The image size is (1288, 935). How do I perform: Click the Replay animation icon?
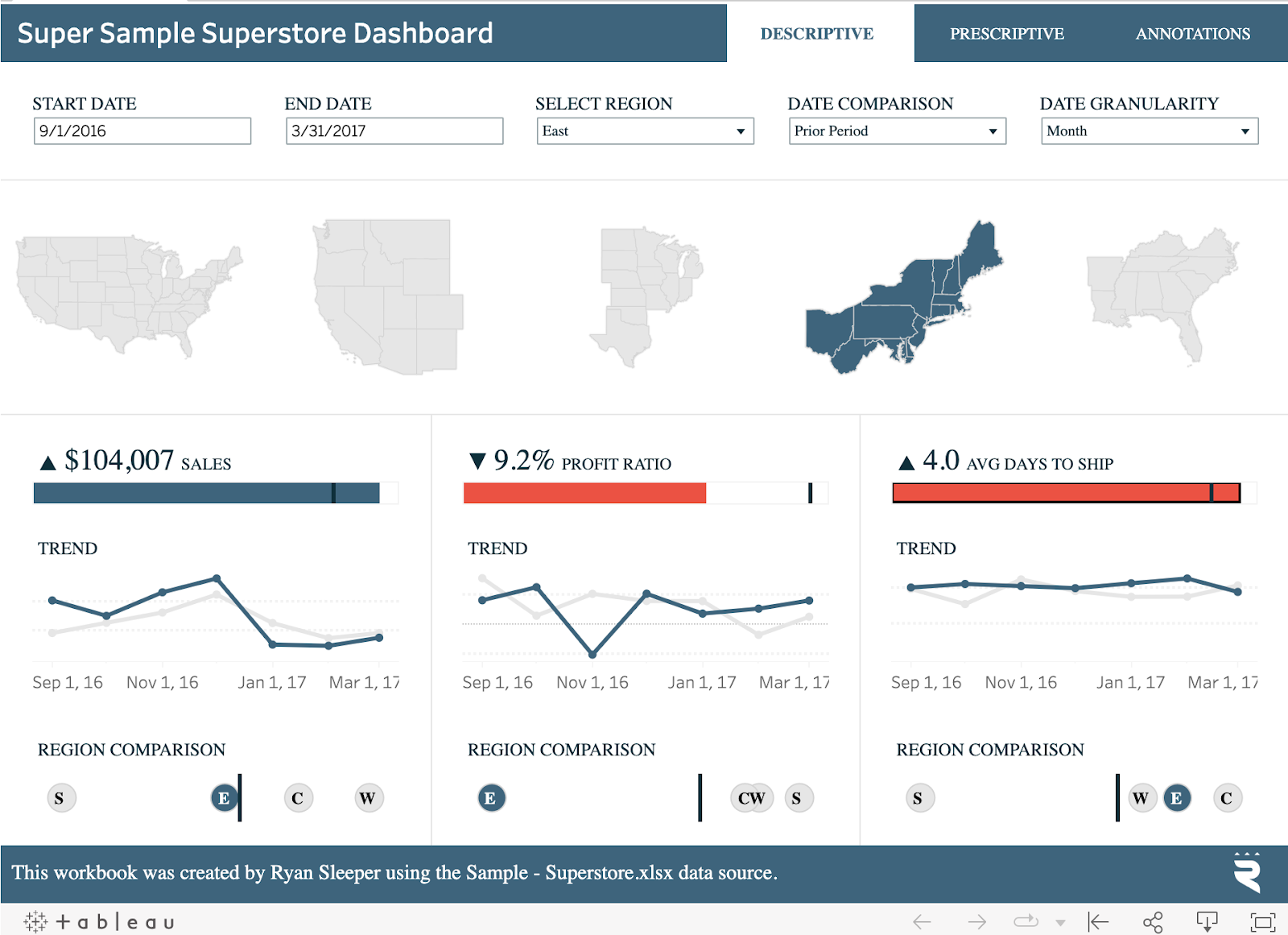(1026, 921)
